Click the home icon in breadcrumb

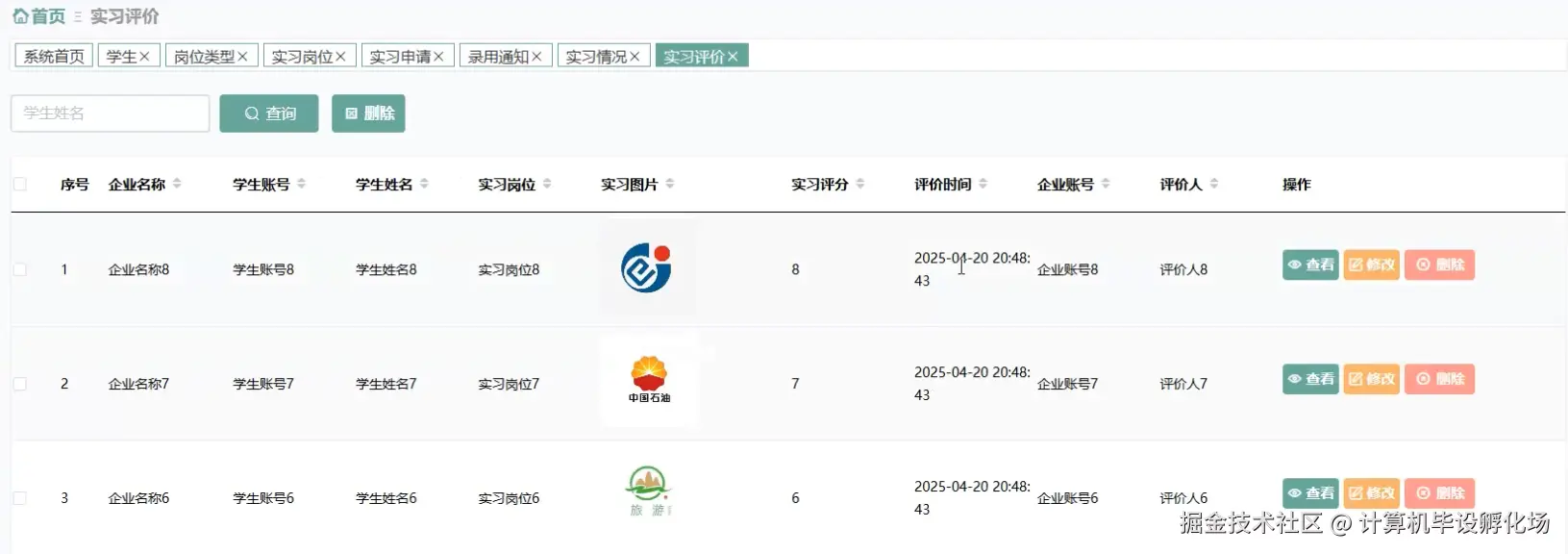coord(20,16)
